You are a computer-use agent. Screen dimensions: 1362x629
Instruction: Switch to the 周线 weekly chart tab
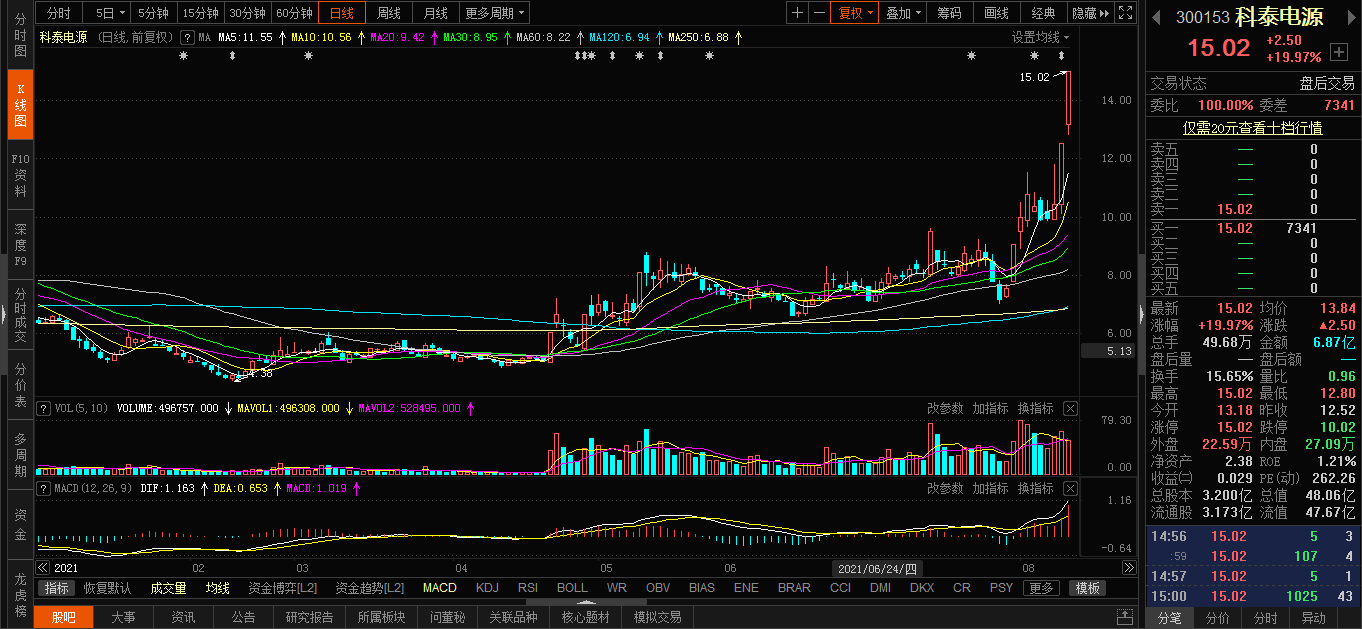point(388,13)
